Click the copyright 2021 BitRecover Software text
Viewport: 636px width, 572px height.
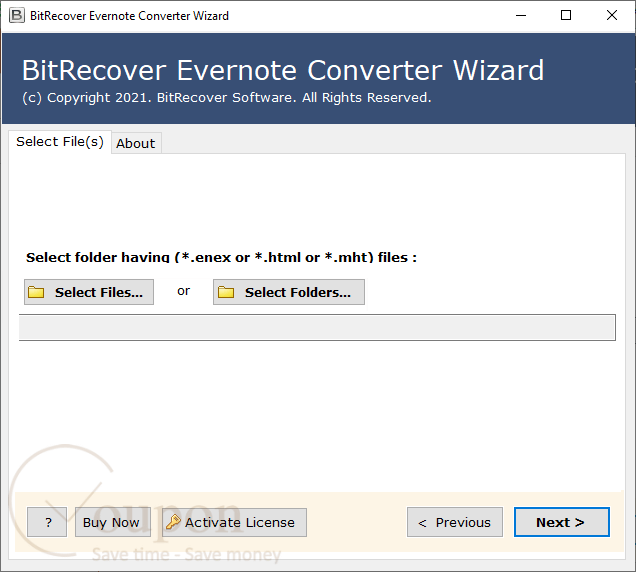(x=227, y=98)
